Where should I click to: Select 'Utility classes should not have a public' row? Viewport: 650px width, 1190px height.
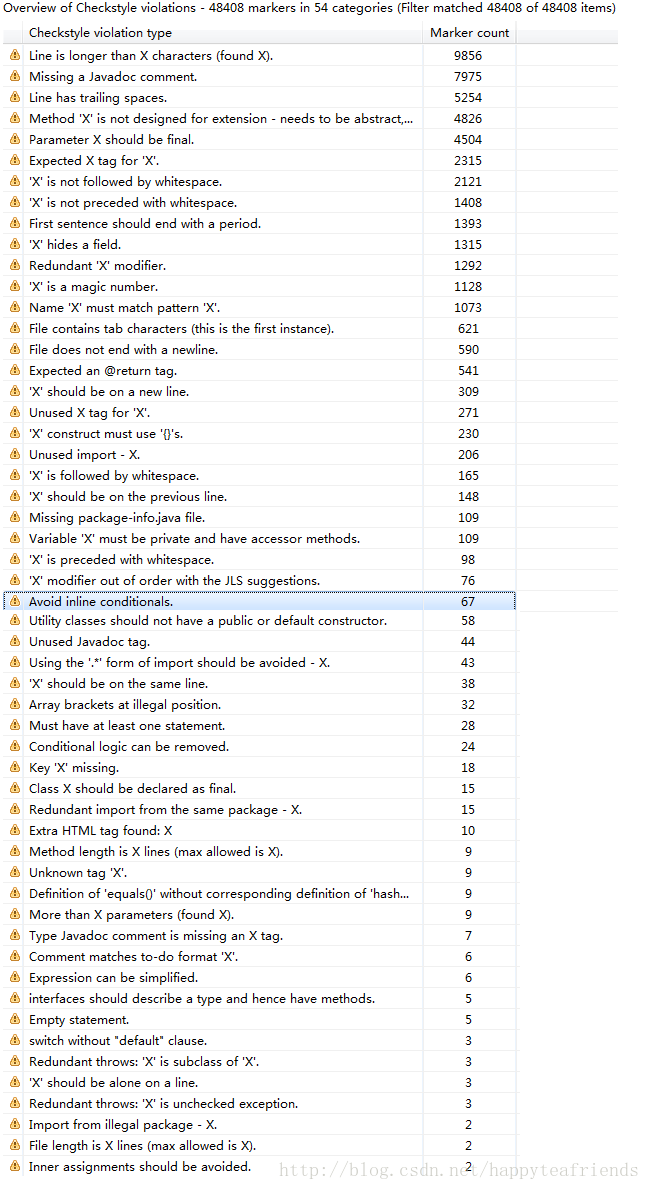pos(260,620)
